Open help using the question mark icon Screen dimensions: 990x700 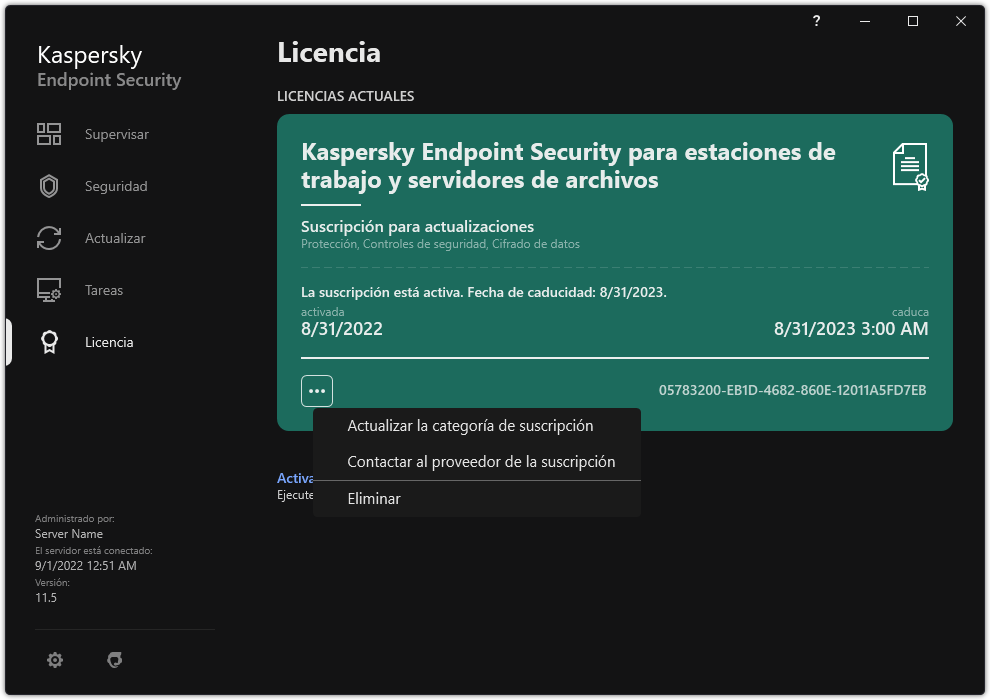816,20
